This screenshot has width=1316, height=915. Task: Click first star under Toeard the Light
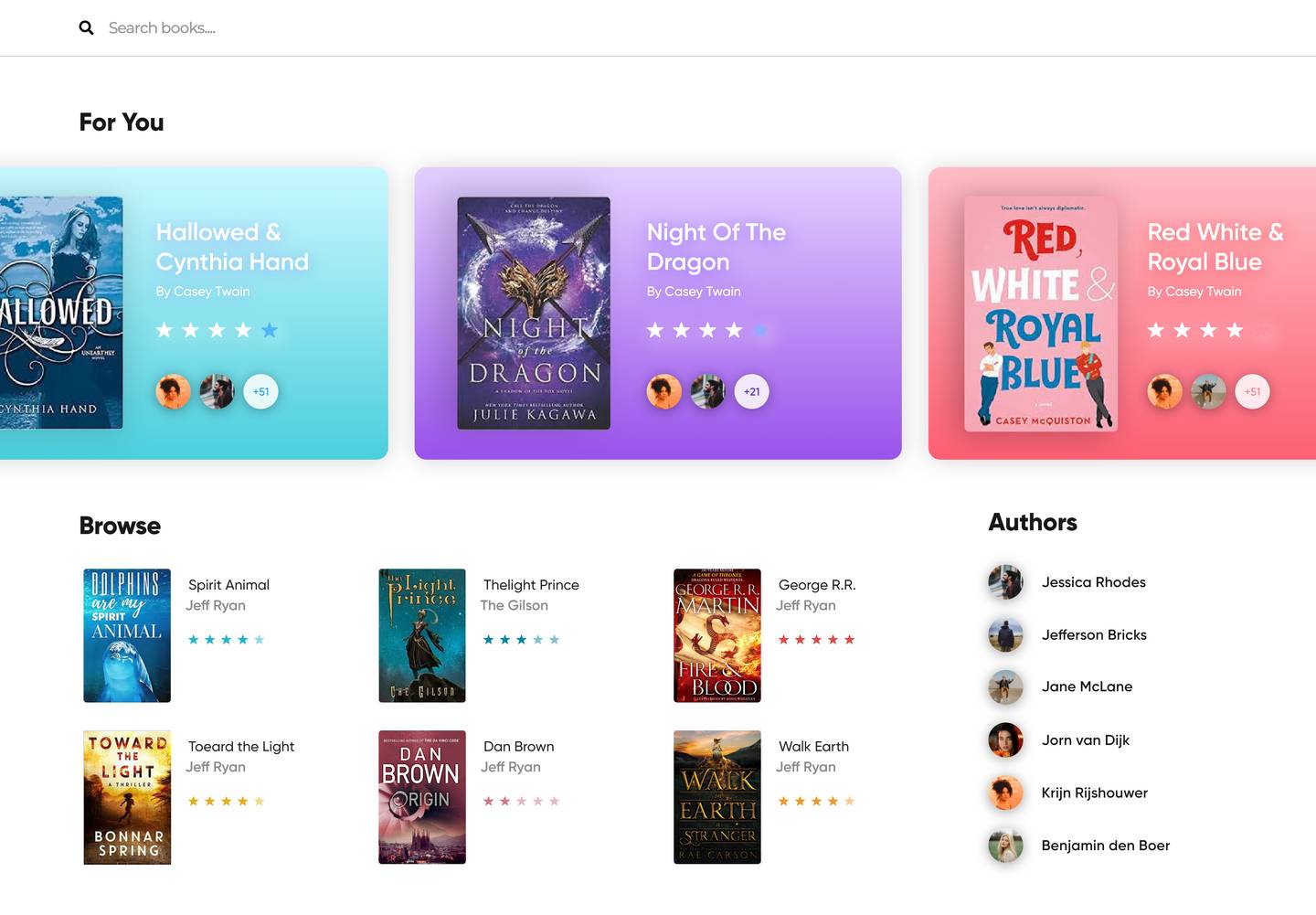194,802
